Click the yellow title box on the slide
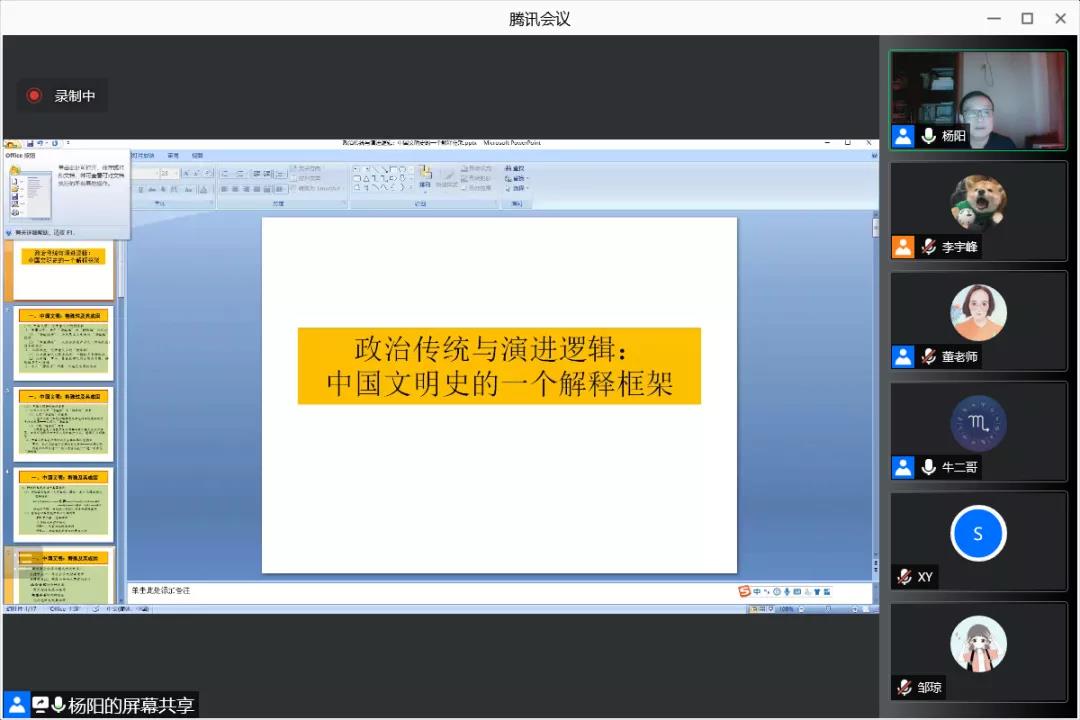The image size is (1080, 720). click(499, 366)
